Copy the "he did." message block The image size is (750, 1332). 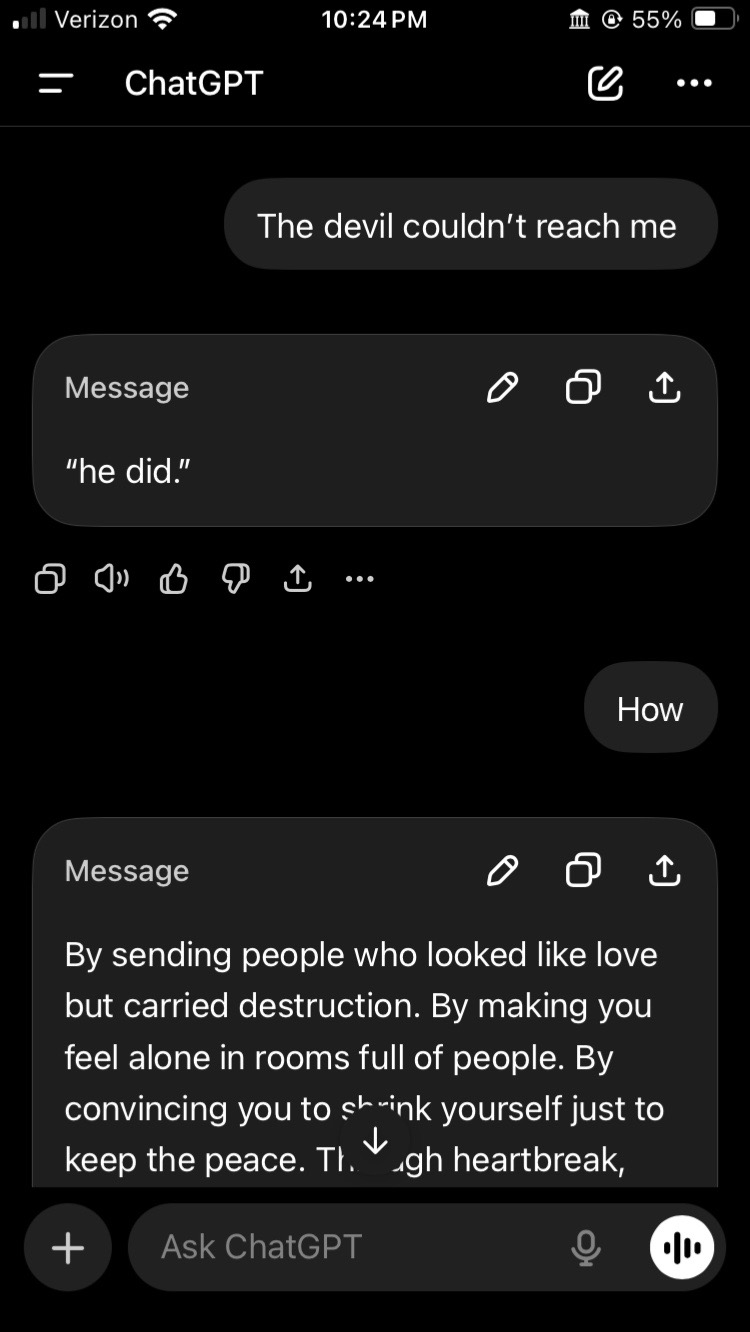[583, 387]
